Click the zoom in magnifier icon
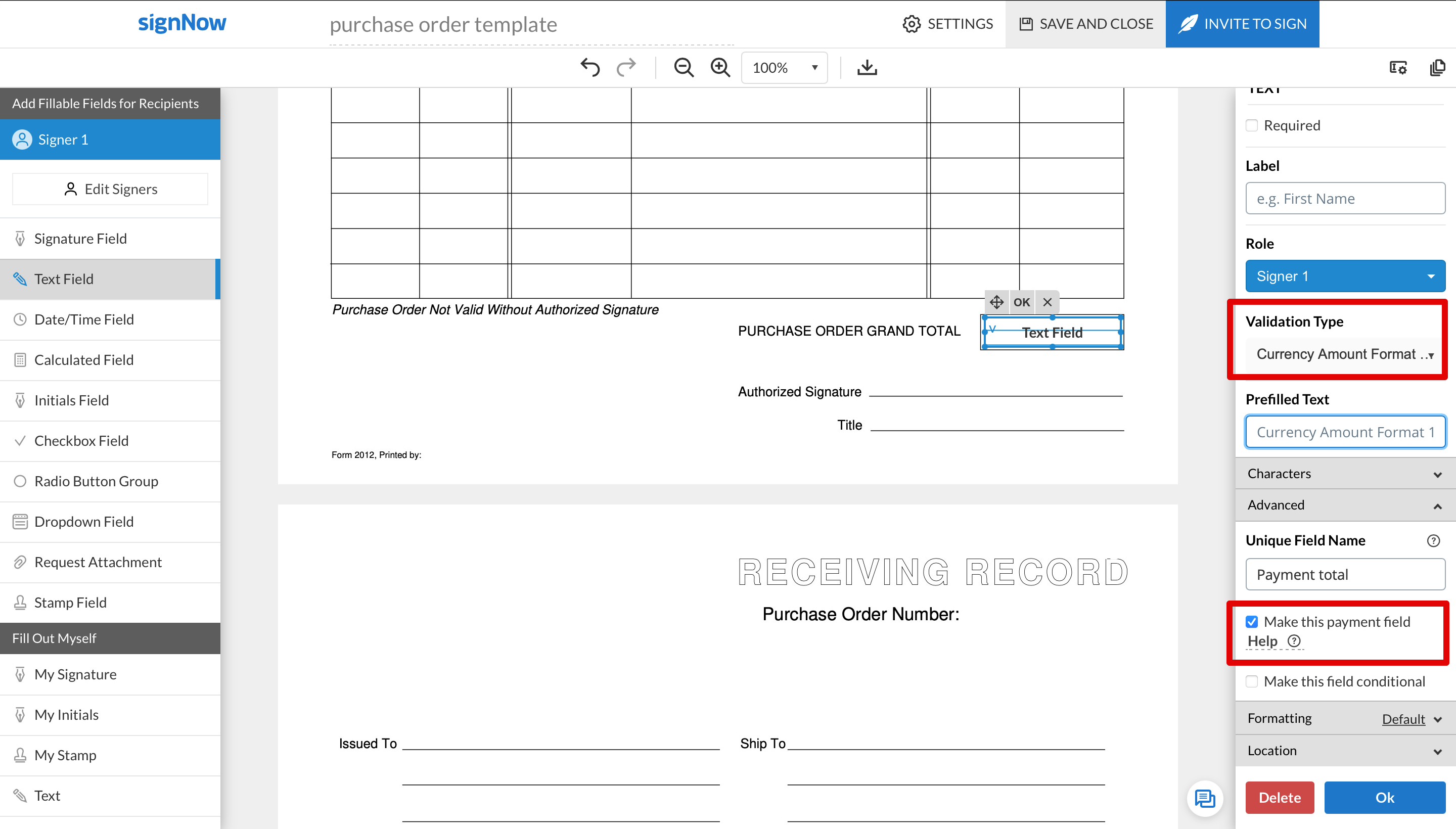Screen dimensions: 1456x829 pos(720,67)
